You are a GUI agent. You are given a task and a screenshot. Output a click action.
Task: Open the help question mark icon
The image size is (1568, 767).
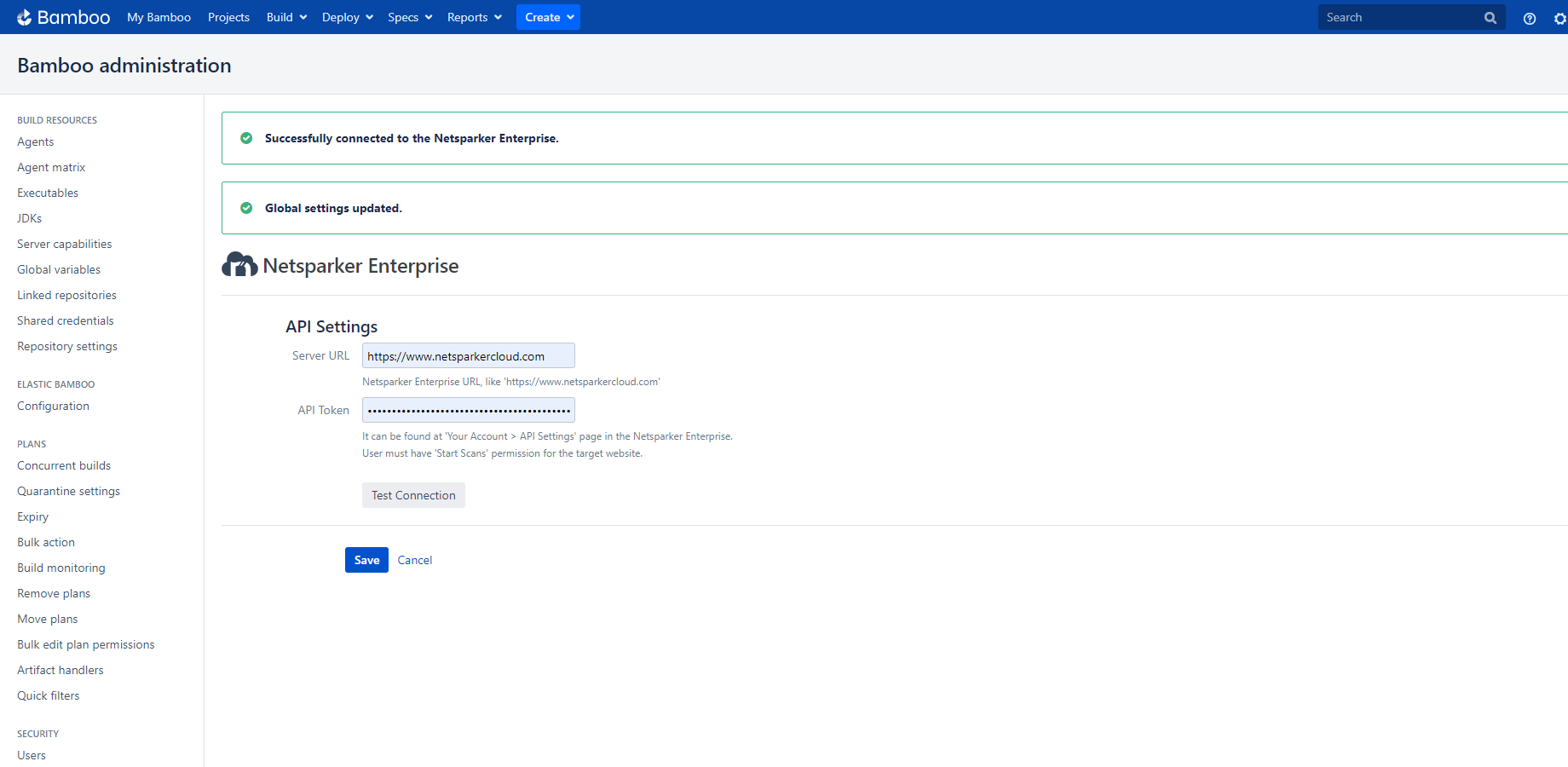[1530, 18]
